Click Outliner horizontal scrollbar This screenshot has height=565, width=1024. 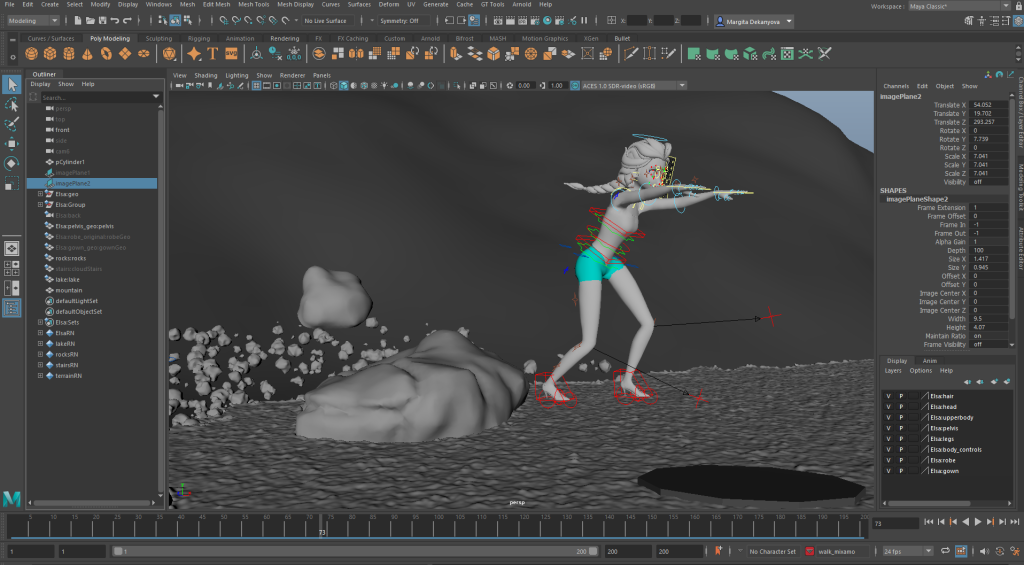93,503
